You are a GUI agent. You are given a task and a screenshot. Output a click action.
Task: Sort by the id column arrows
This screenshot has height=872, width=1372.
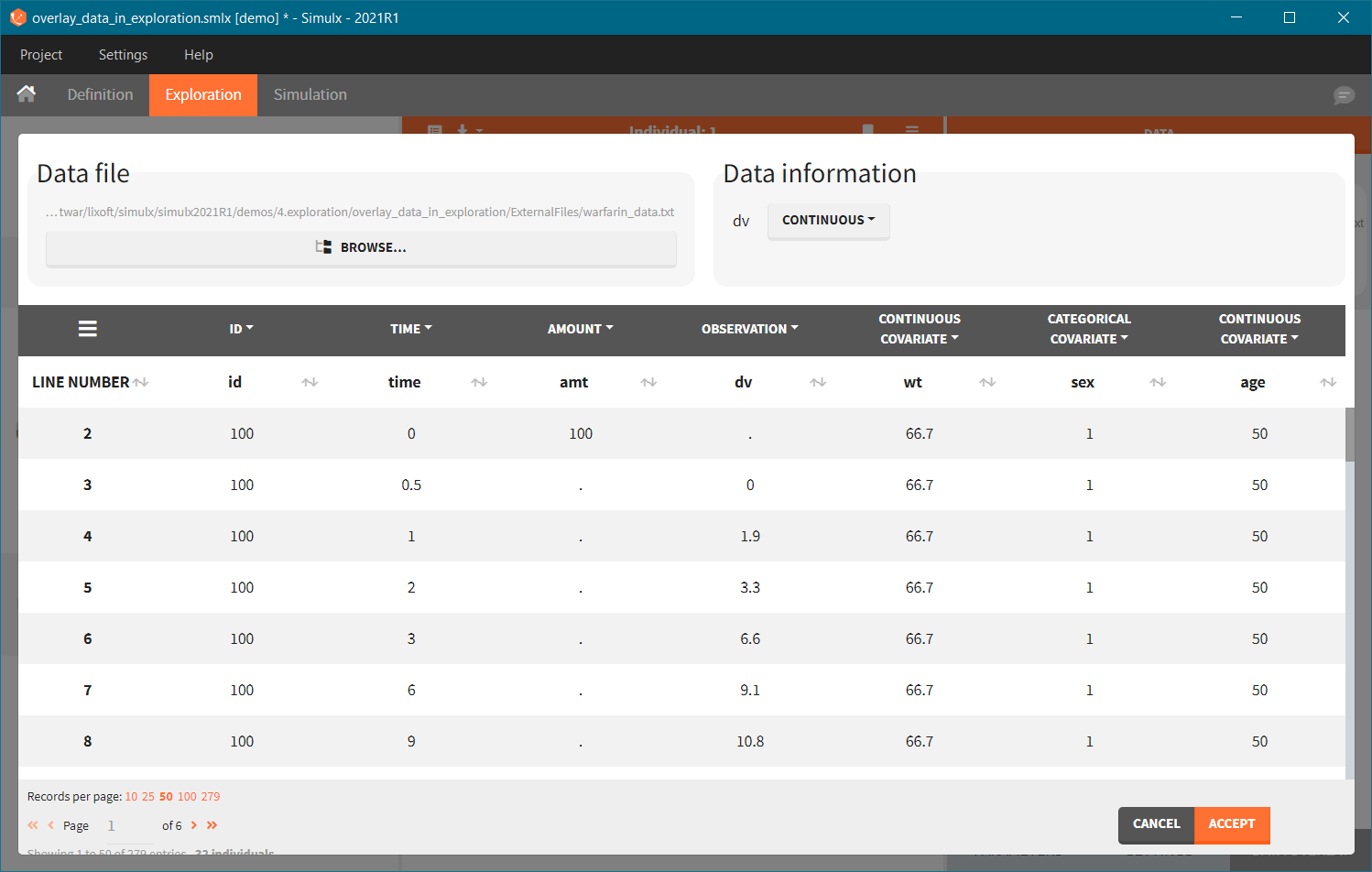coord(310,382)
